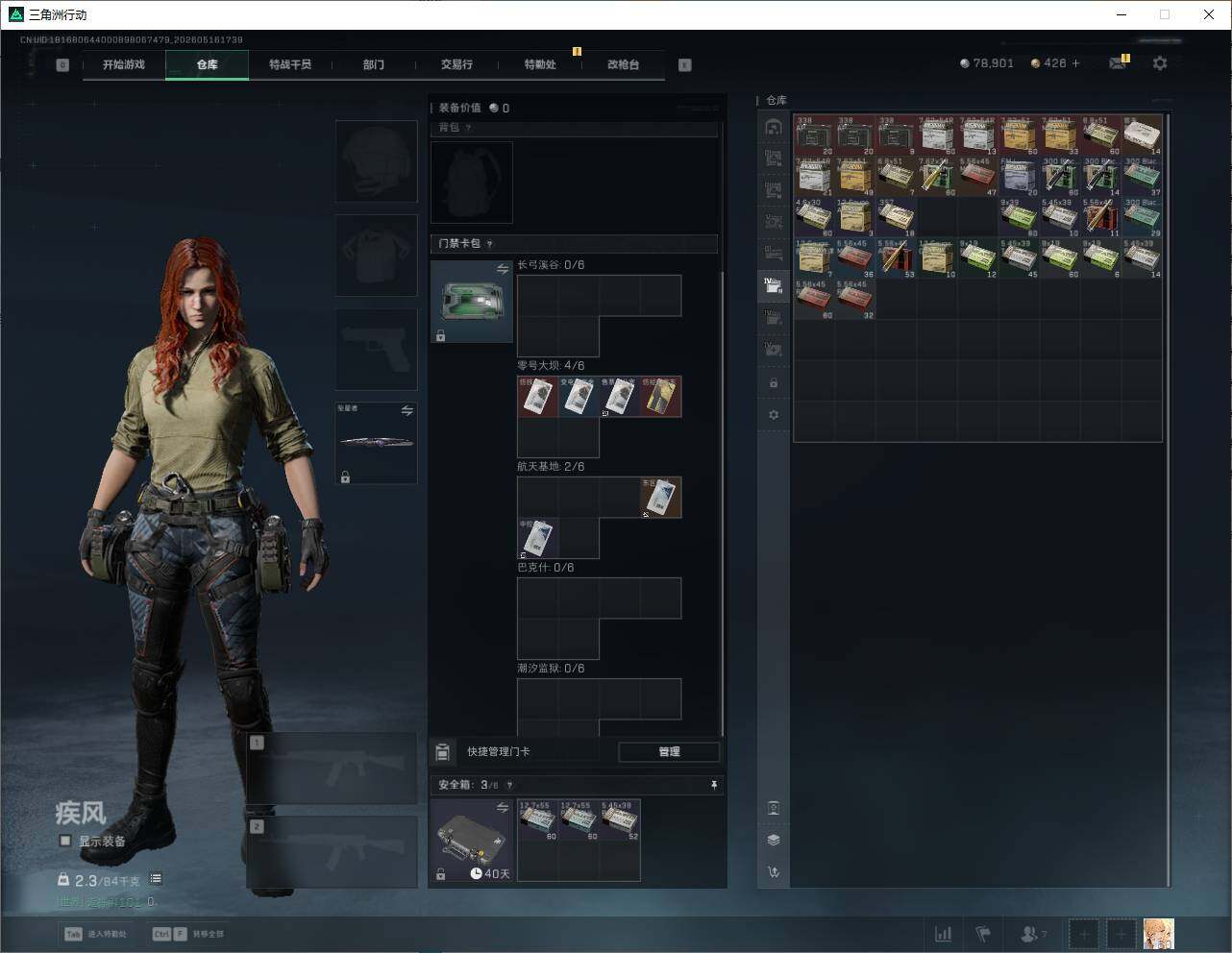
Task: Go to the 交易行 tab
Action: pyautogui.click(x=456, y=64)
